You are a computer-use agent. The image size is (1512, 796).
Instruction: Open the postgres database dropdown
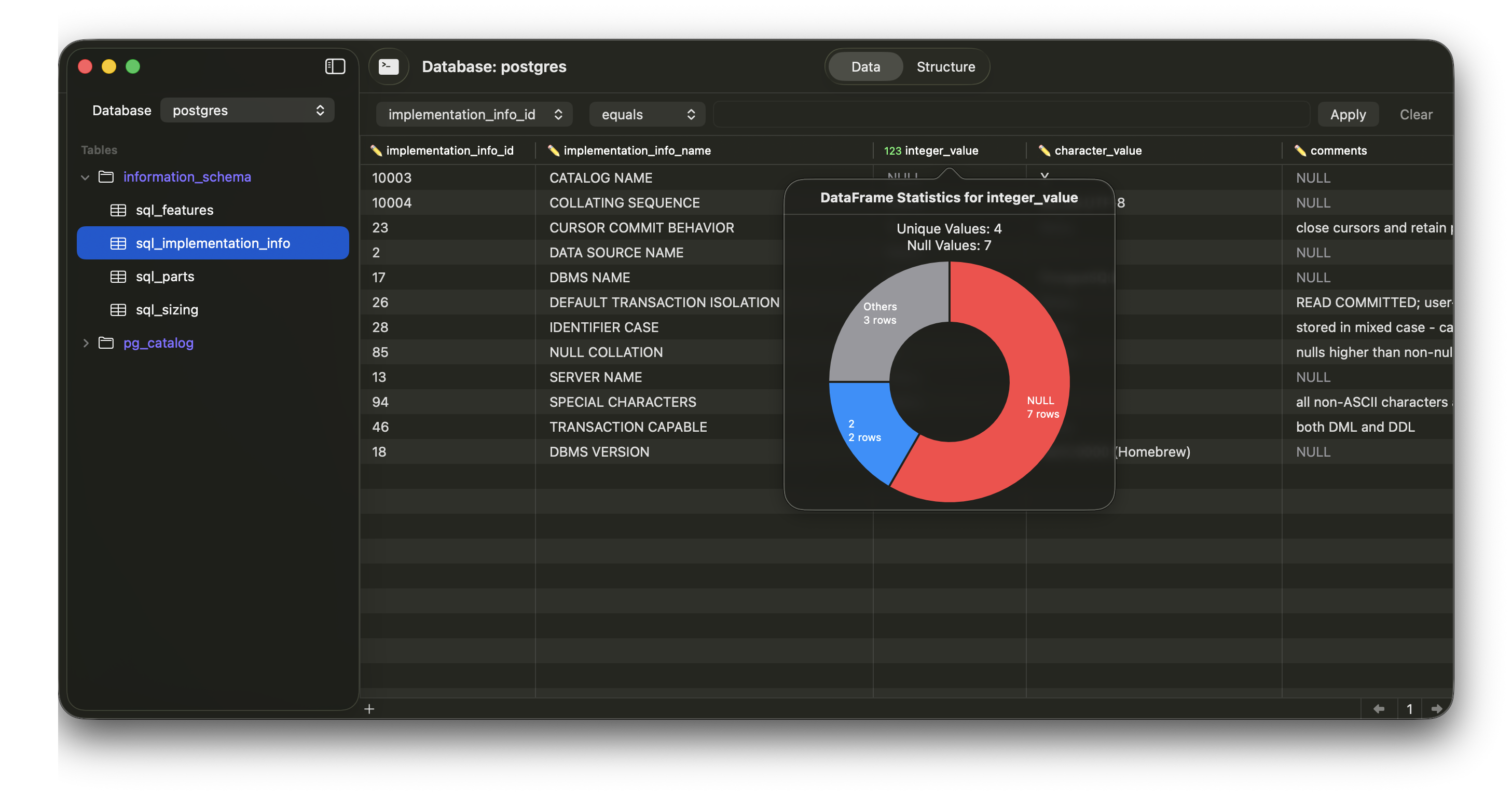coord(247,111)
